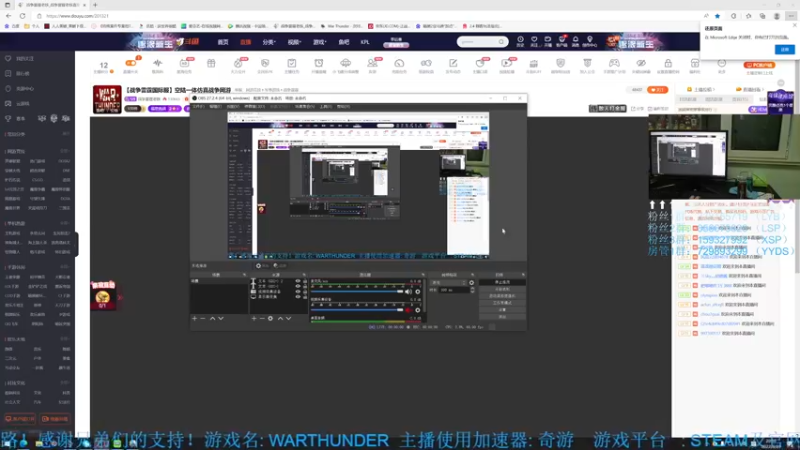Open the KPL nav item
This screenshot has height=450, width=800.
point(365,42)
